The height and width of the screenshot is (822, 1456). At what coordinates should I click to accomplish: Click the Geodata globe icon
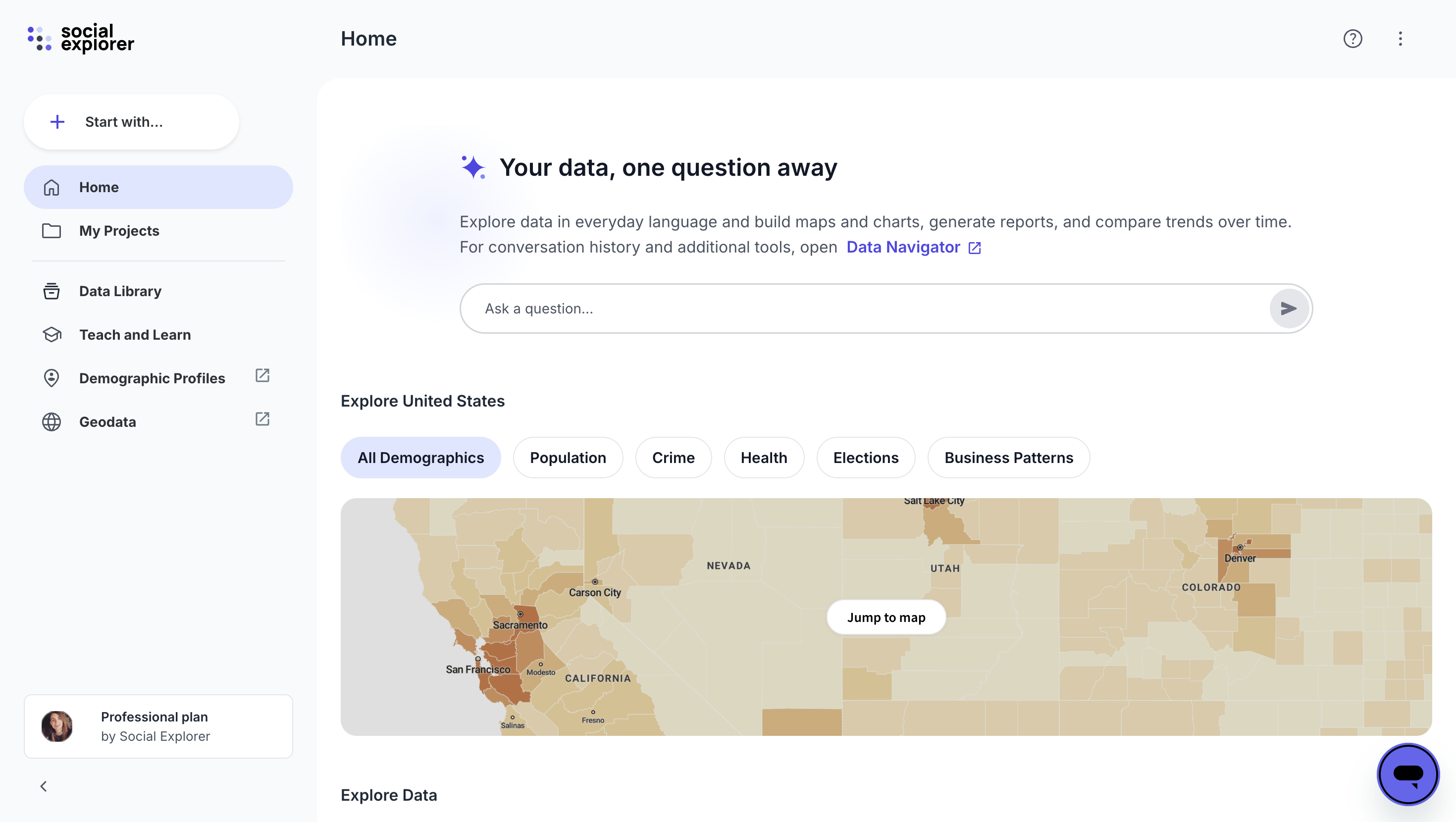tap(52, 422)
